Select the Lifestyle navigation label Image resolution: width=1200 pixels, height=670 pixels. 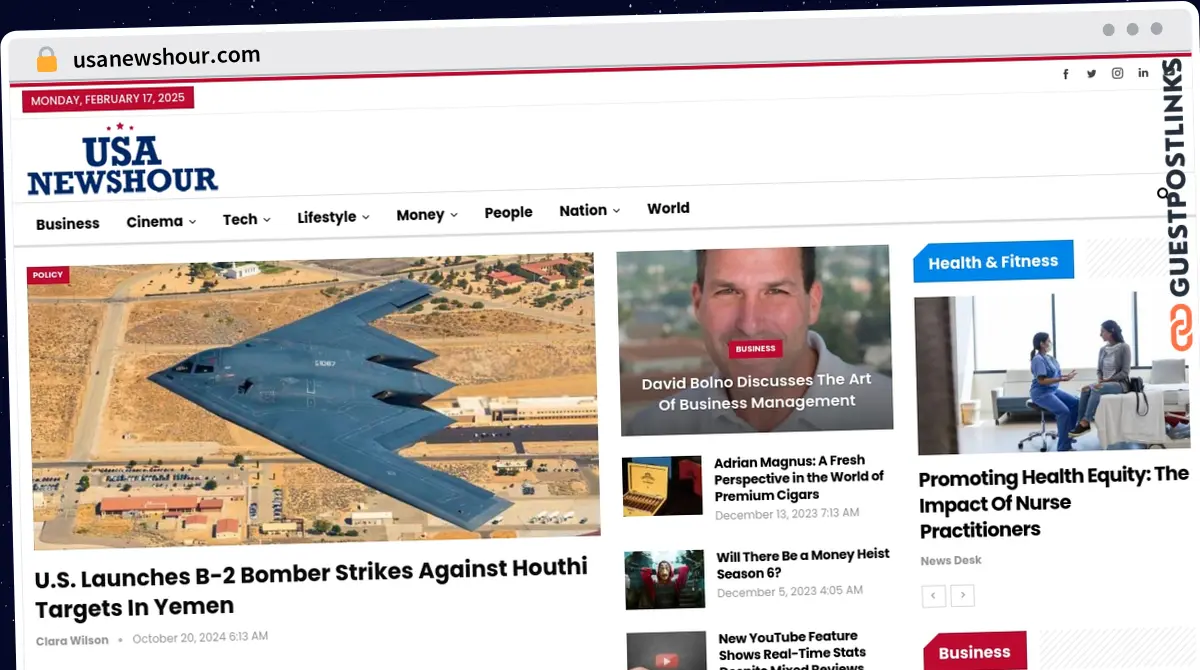(x=327, y=217)
